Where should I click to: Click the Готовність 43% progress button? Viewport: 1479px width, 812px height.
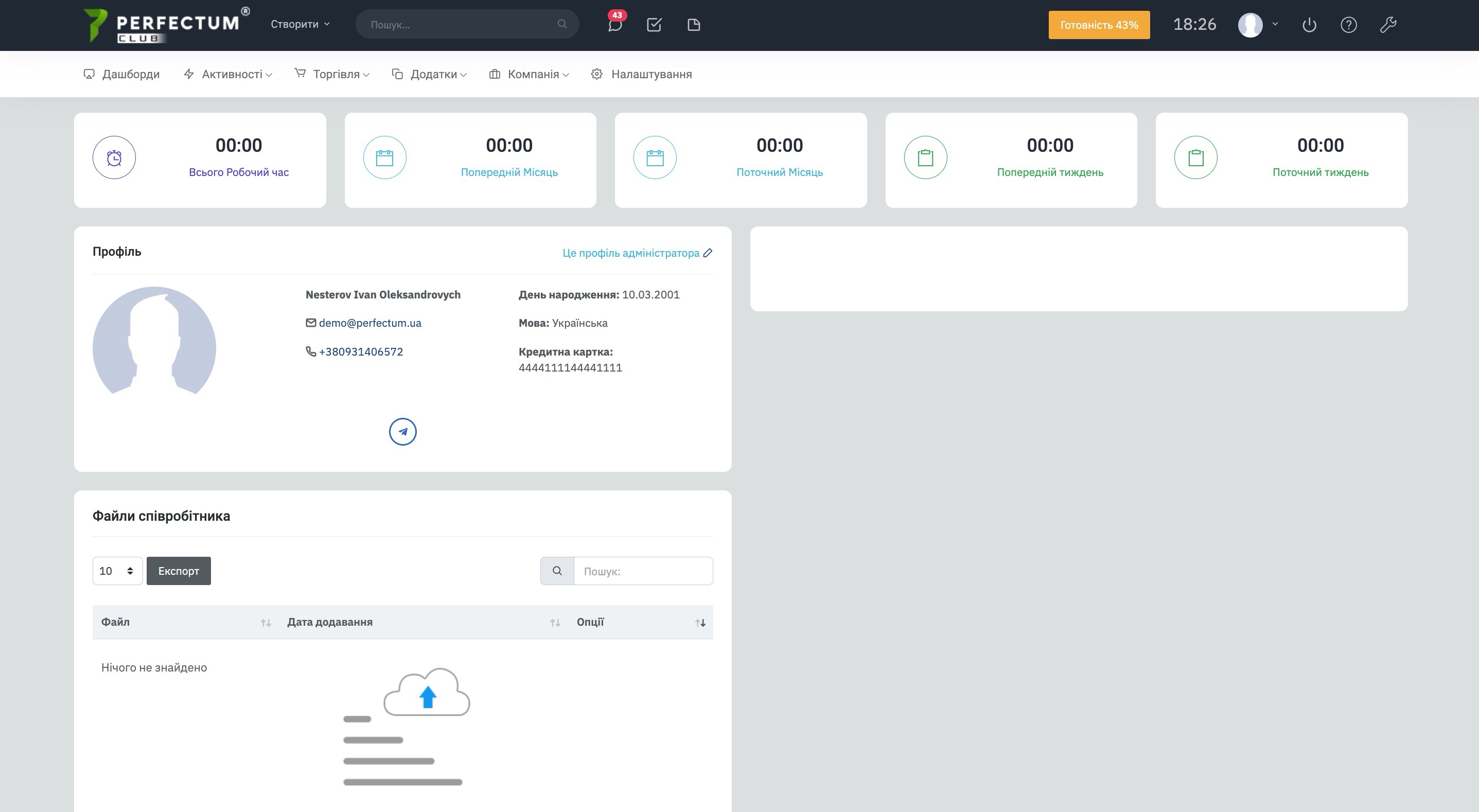[1098, 25]
